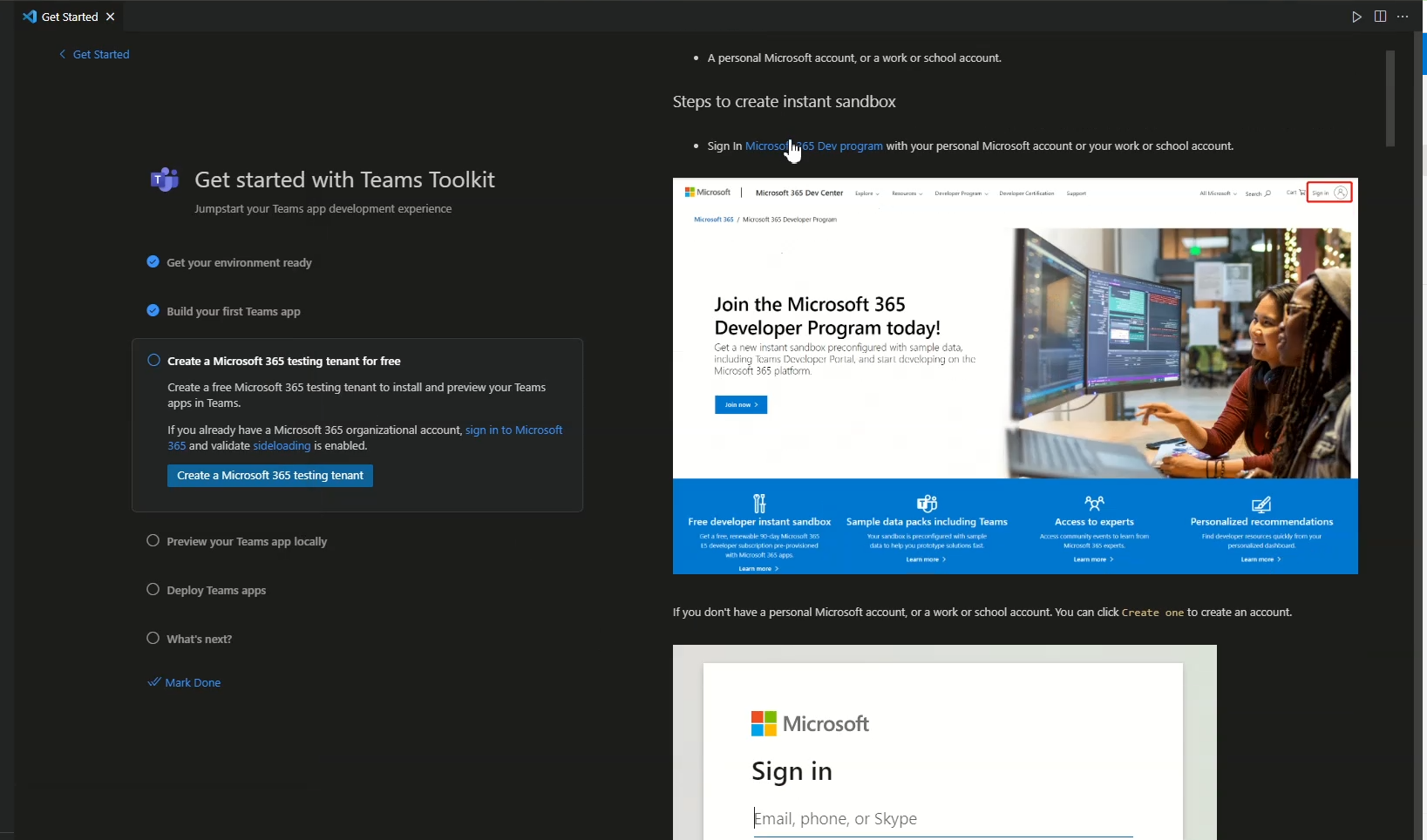1427x840 pixels.
Task: Click the back chevron beside Get Started
Action: point(62,54)
